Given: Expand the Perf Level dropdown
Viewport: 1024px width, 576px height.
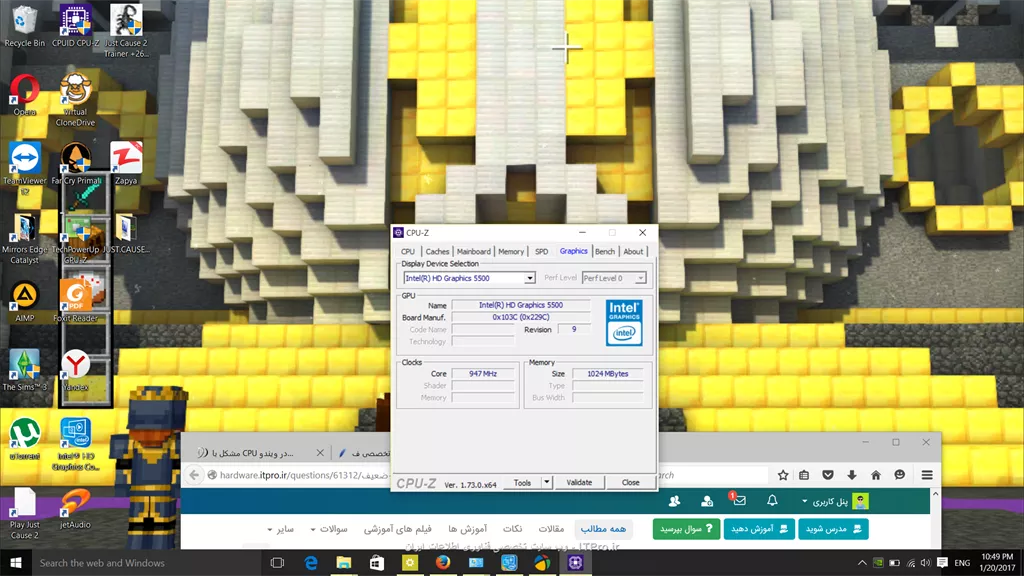Looking at the screenshot, I should pyautogui.click(x=641, y=278).
